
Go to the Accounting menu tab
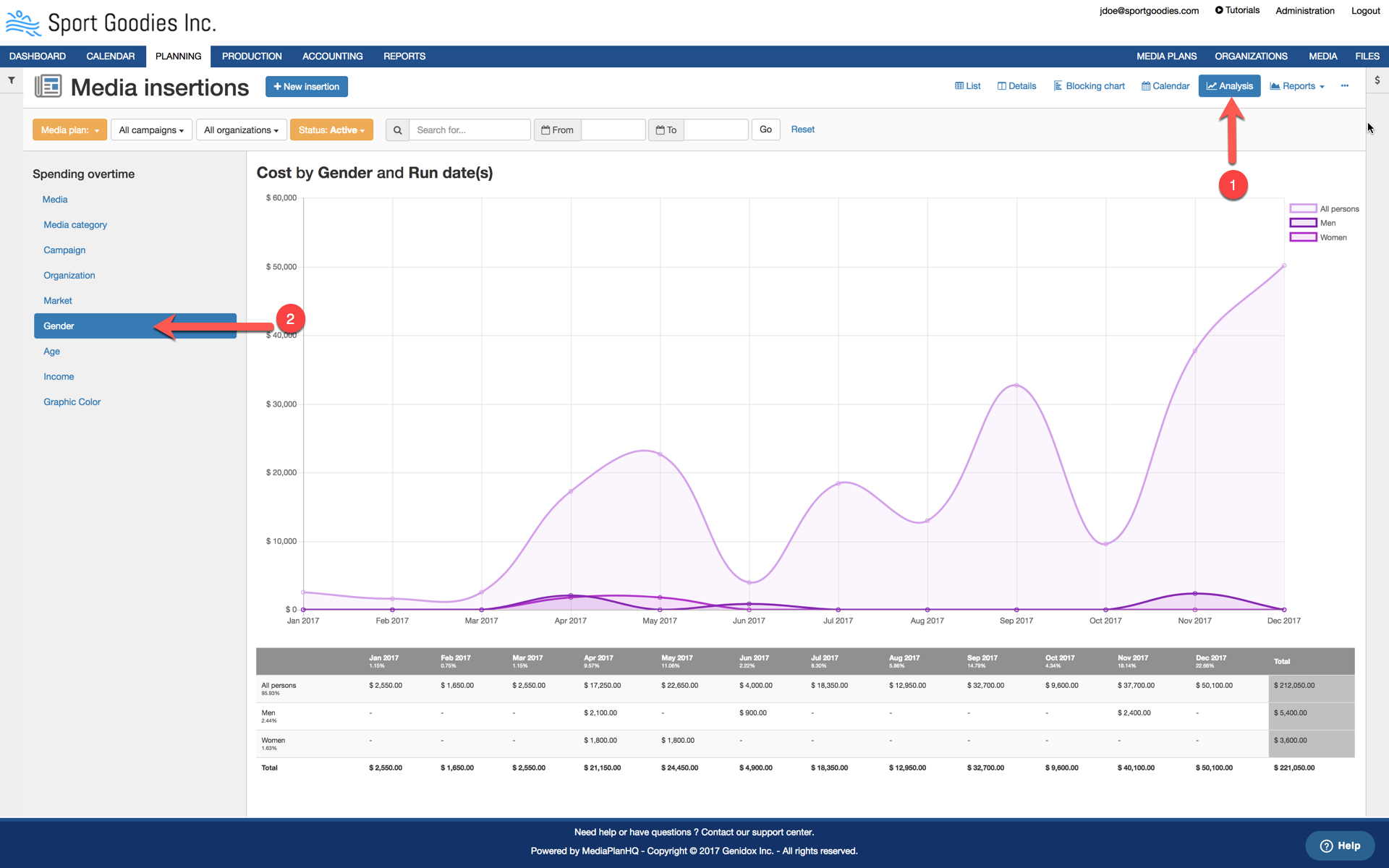tap(332, 56)
